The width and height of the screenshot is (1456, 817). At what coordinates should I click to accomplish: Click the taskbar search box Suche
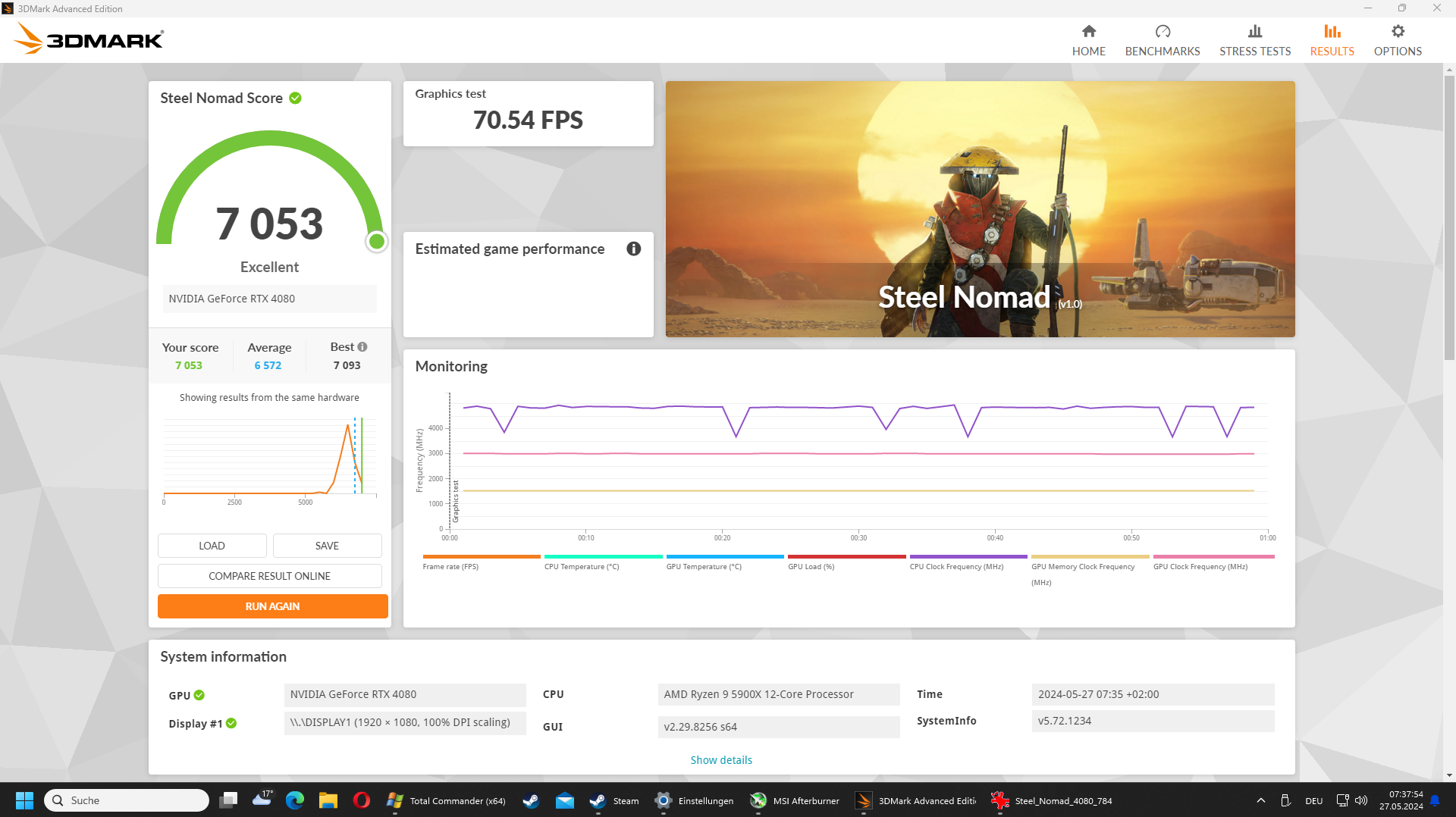click(126, 800)
